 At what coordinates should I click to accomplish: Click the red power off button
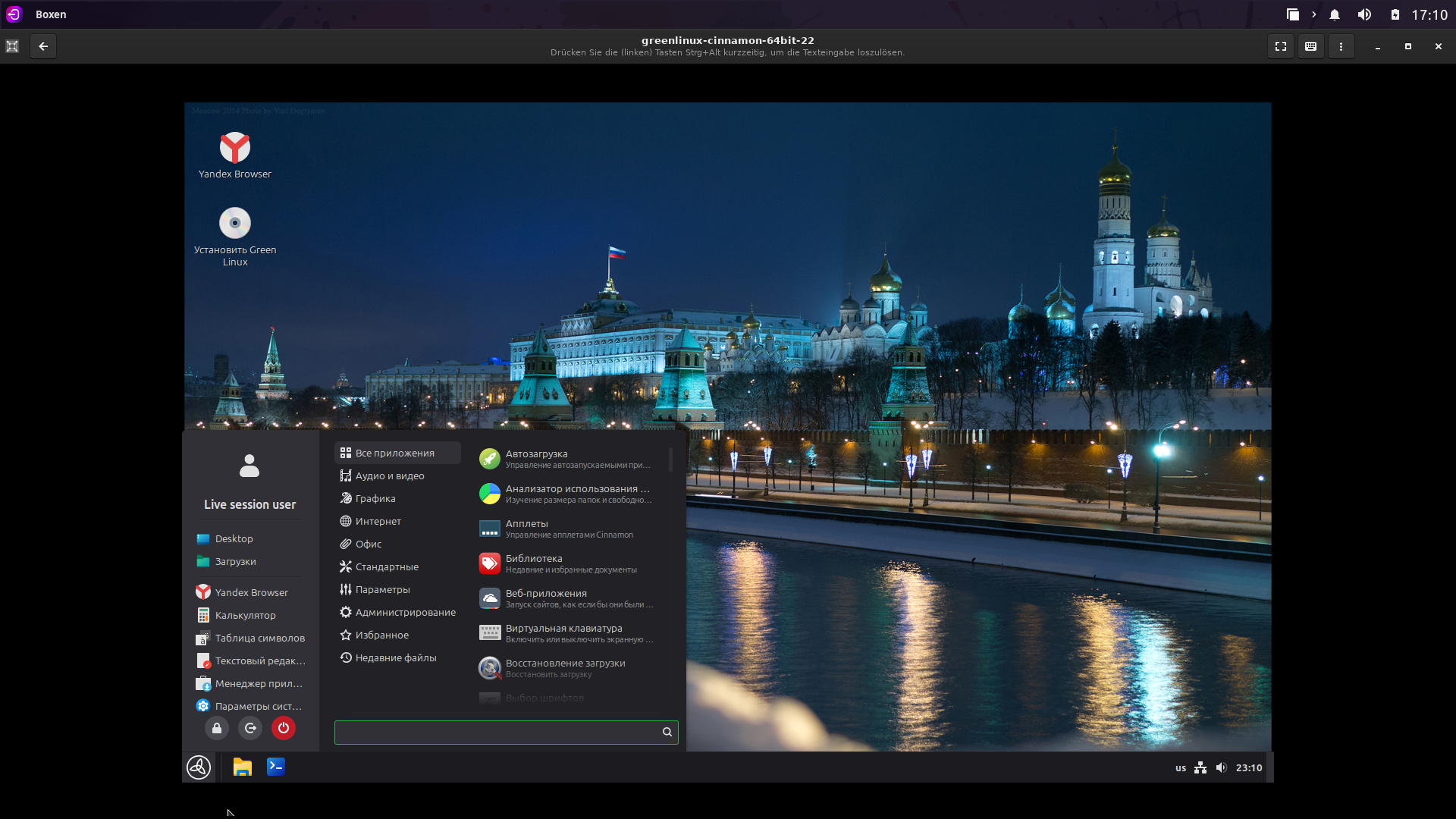[283, 728]
